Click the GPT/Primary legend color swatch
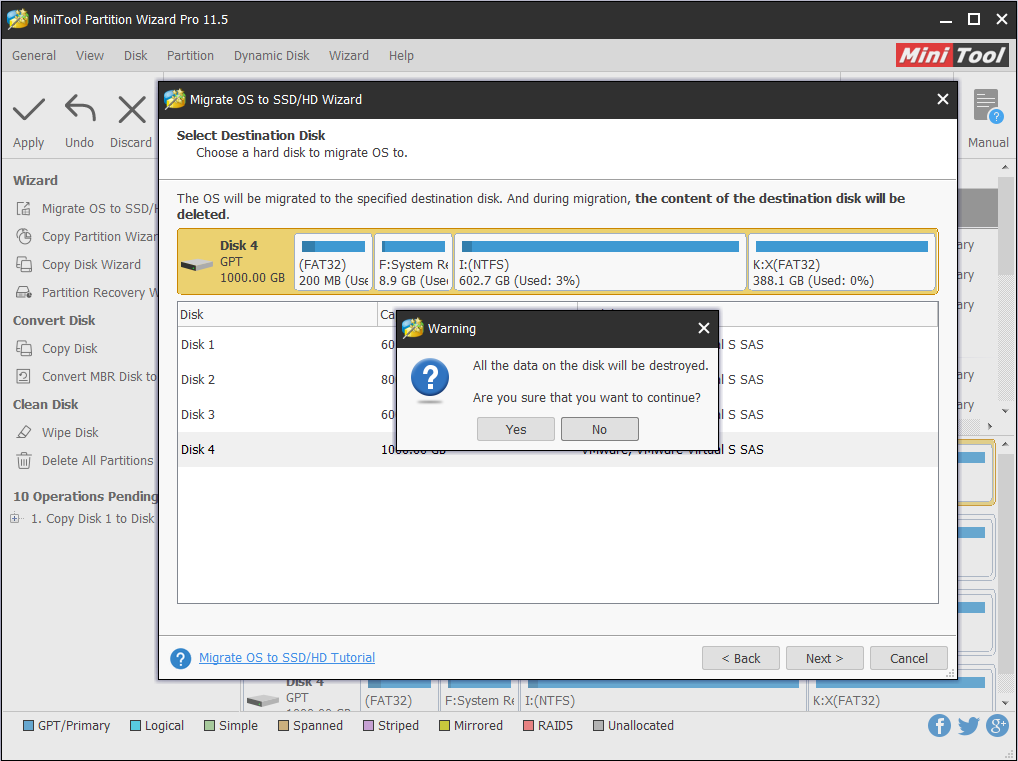Image resolution: width=1018 pixels, height=761 pixels. coord(28,726)
